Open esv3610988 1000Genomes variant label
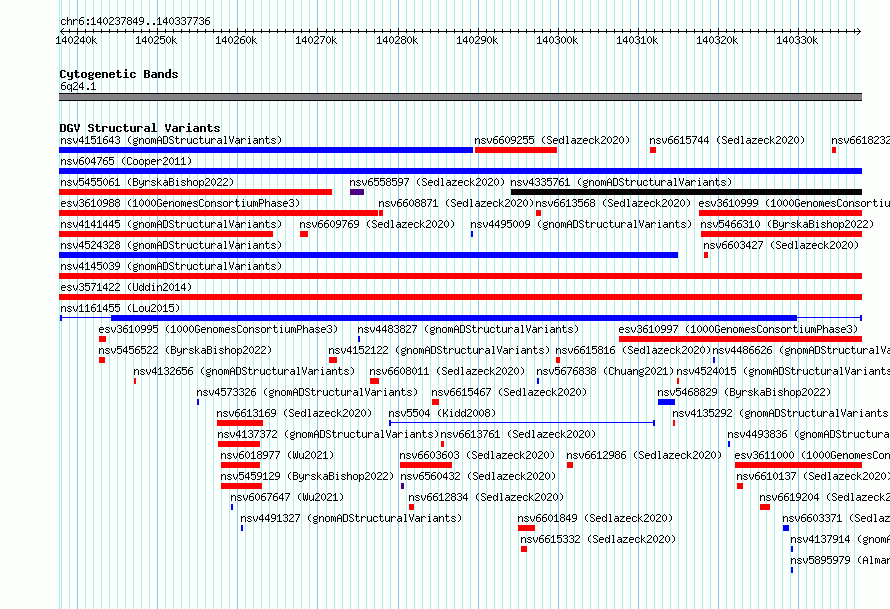This screenshot has width=890, height=609. pos(180,203)
